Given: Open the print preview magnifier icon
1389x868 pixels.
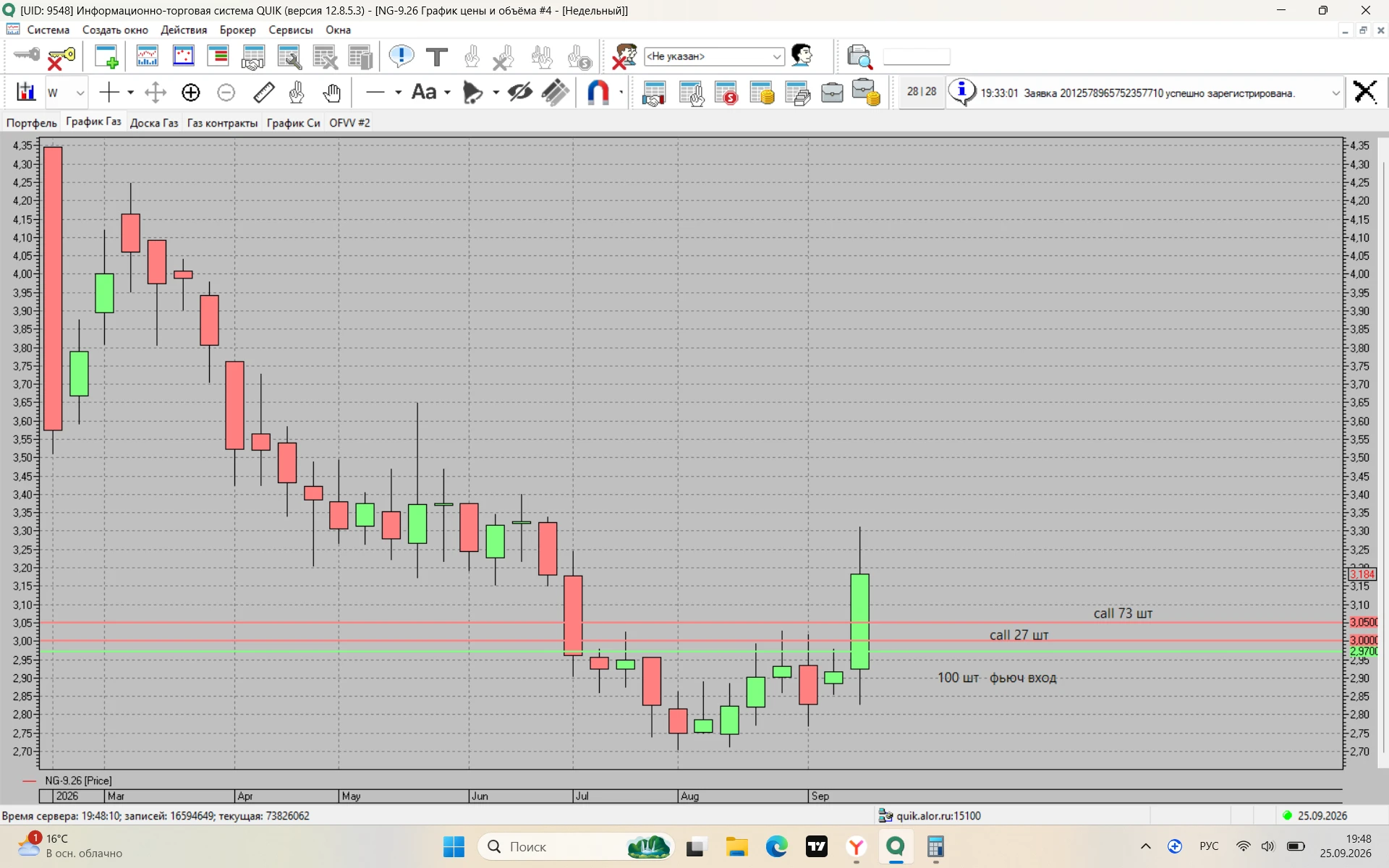Looking at the screenshot, I should (x=859, y=56).
